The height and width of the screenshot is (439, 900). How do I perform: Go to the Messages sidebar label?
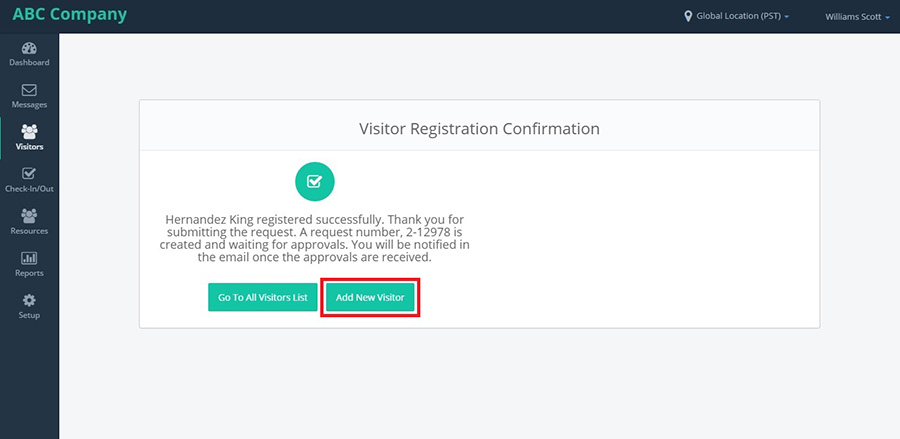click(x=29, y=105)
